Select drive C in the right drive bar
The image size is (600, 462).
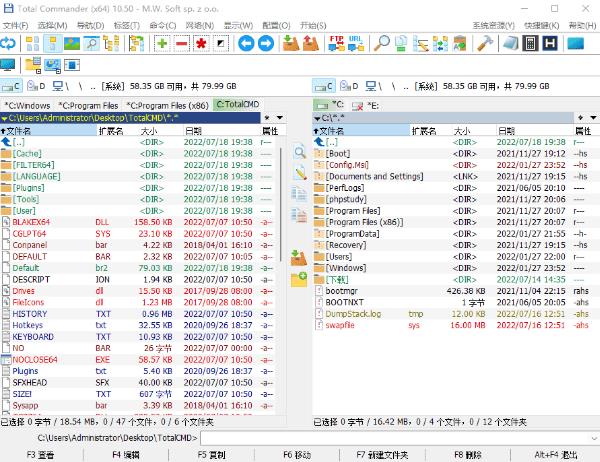323,86
